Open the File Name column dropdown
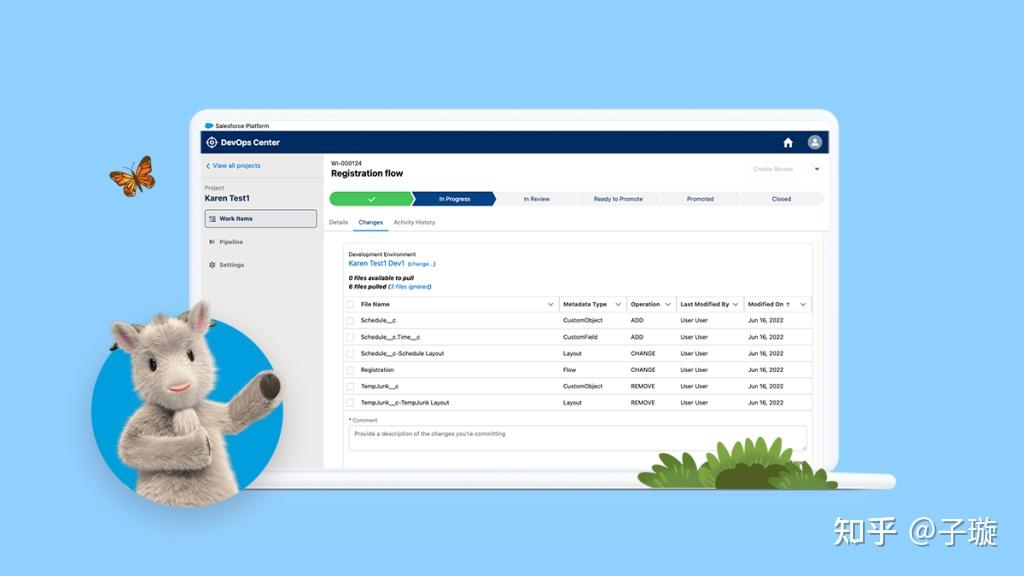The image size is (1024, 576). pos(550,303)
